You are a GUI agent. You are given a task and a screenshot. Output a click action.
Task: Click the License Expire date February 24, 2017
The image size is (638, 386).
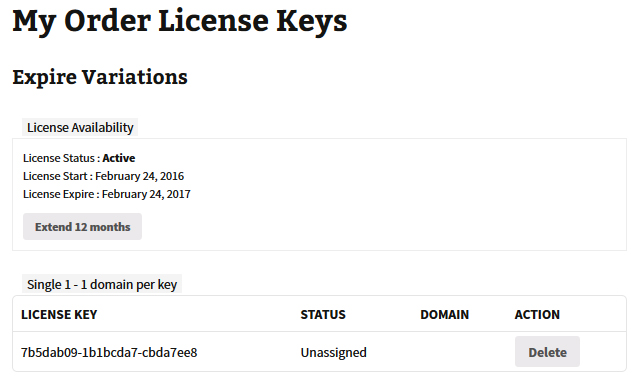pyautogui.click(x=146, y=194)
